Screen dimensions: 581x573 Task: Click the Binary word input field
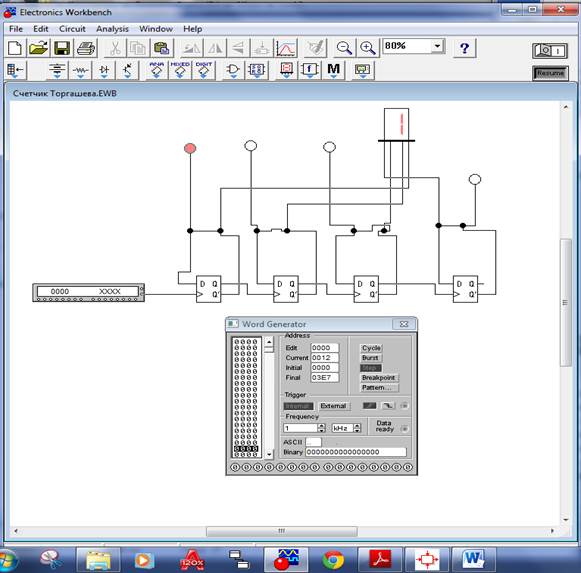click(x=356, y=452)
